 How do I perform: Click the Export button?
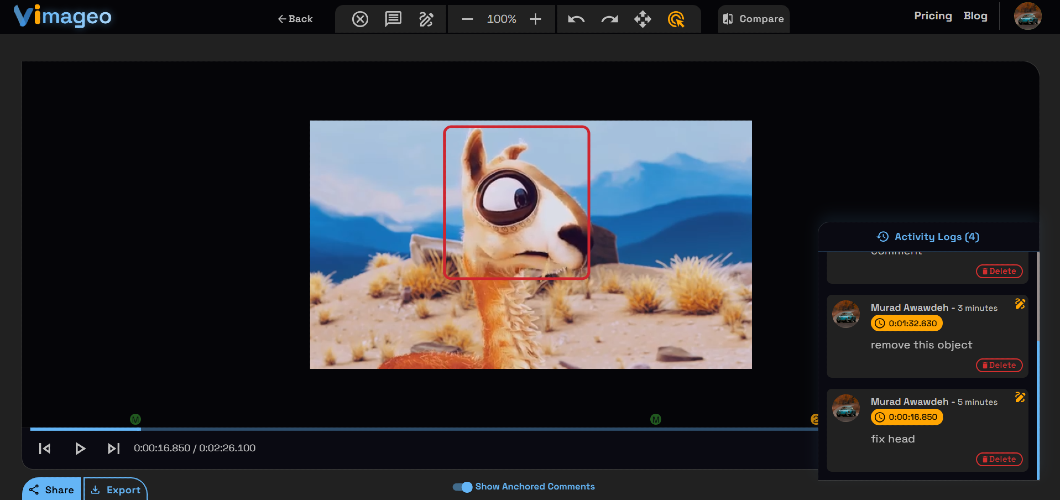click(x=116, y=489)
